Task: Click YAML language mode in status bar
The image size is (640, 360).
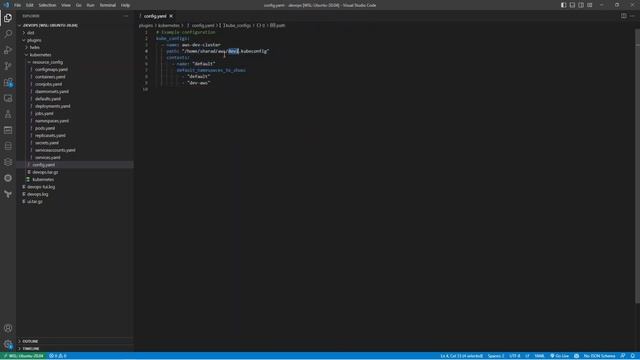Action: point(539,356)
